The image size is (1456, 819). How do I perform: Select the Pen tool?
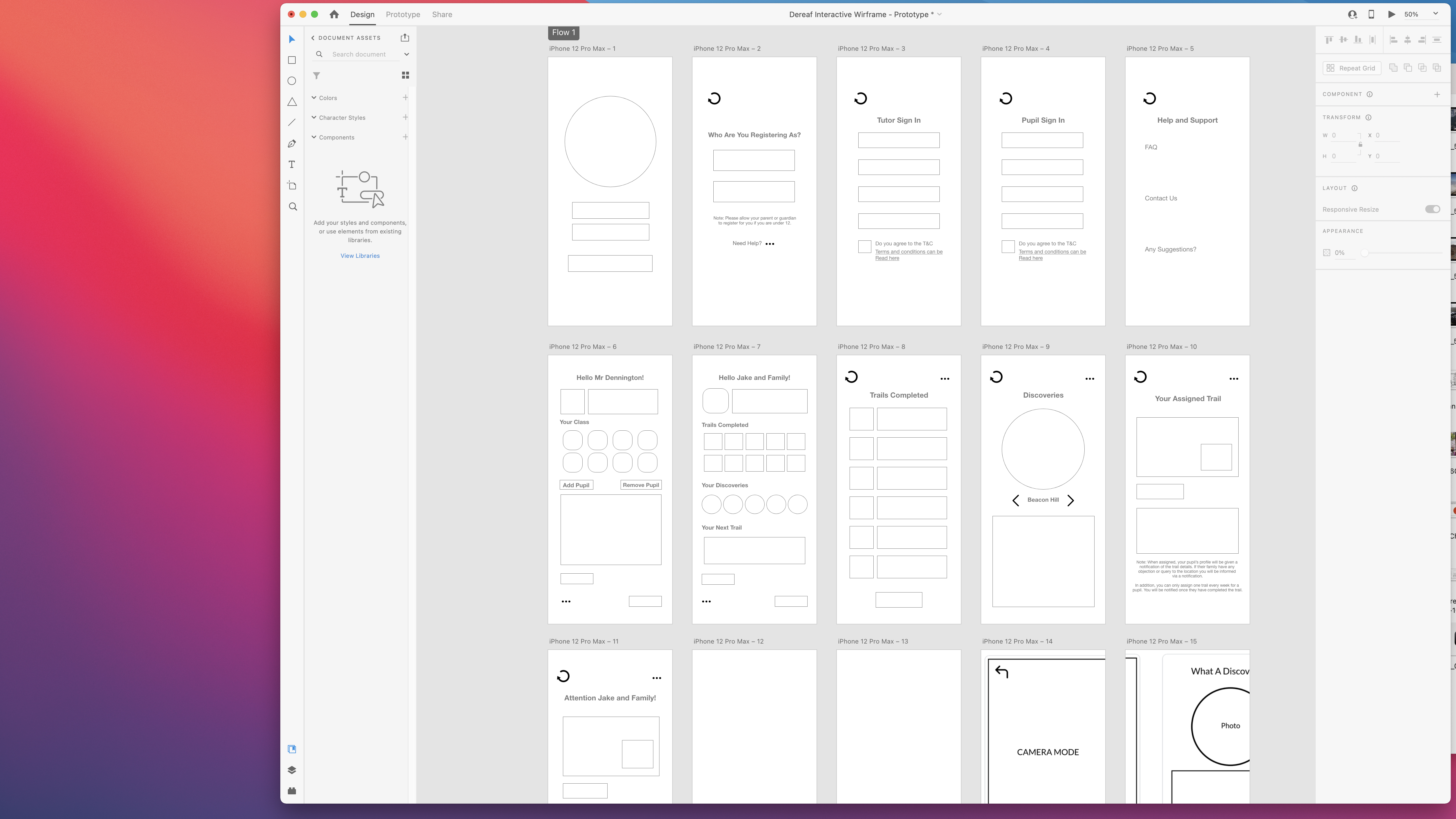(x=292, y=144)
